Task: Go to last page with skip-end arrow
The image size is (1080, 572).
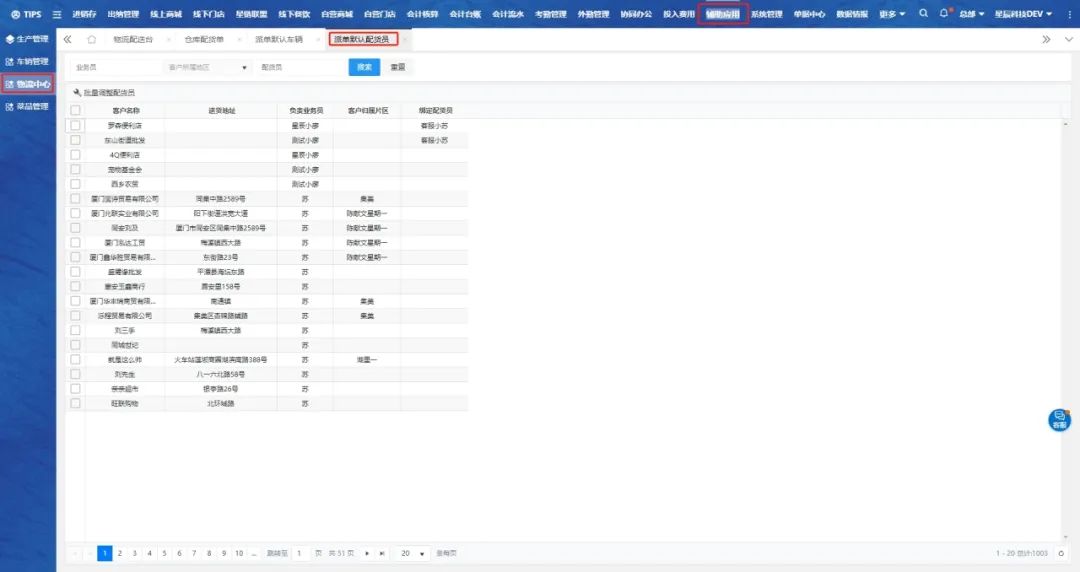Action: point(382,553)
